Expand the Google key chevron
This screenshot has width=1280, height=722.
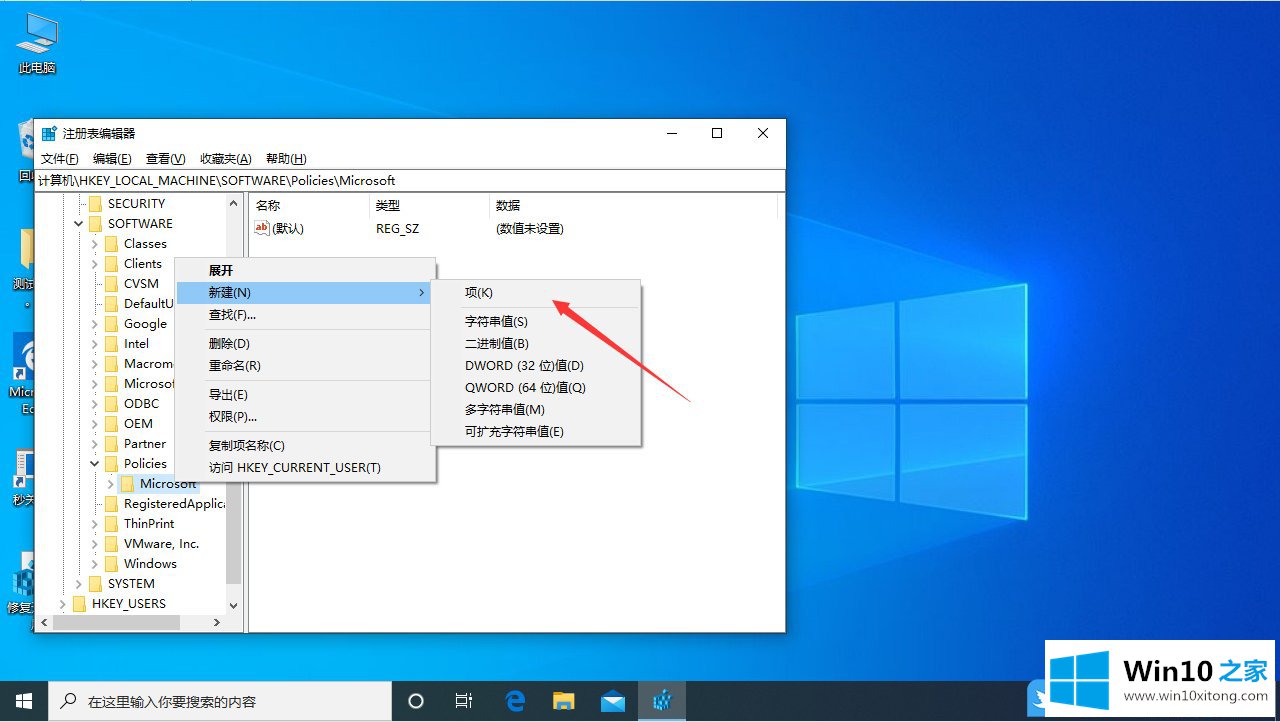click(x=95, y=324)
